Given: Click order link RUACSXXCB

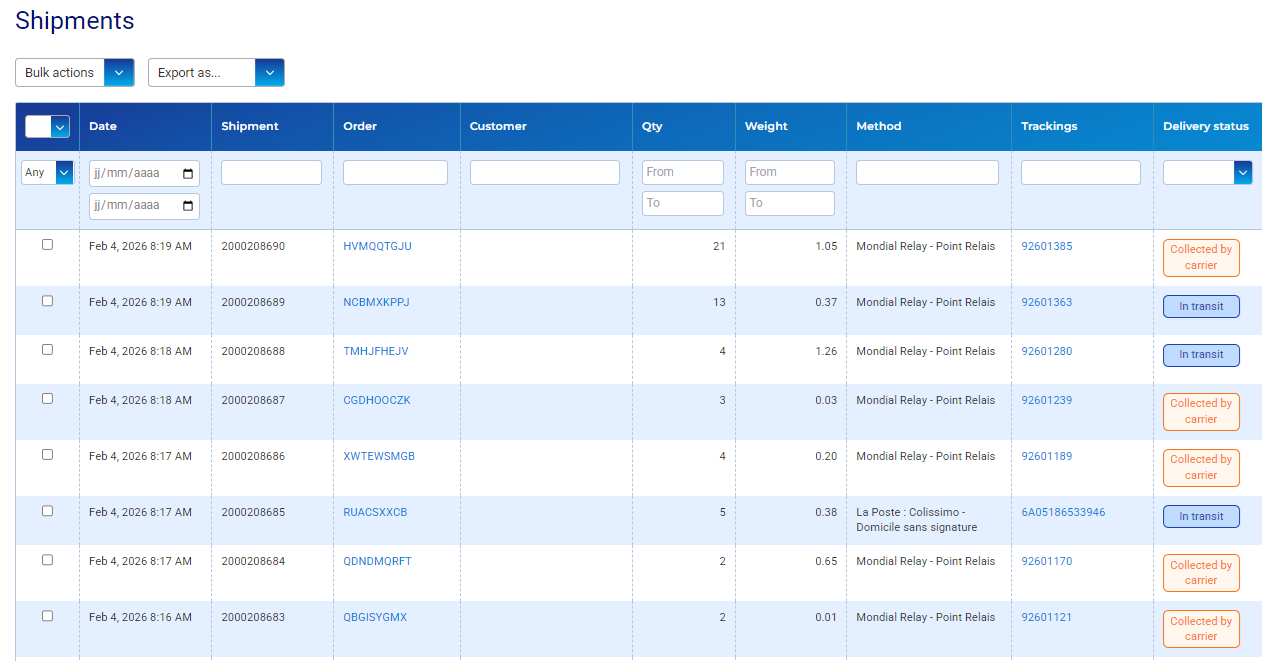Looking at the screenshot, I should [375, 512].
